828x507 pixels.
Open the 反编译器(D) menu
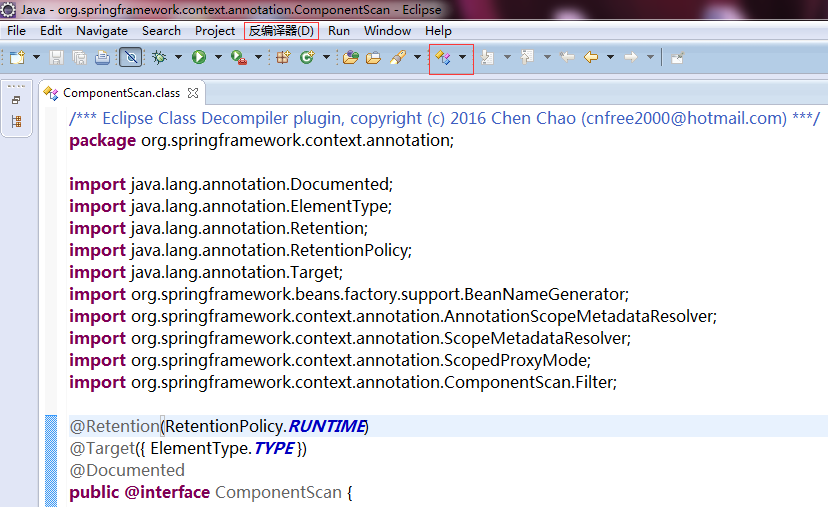(281, 31)
